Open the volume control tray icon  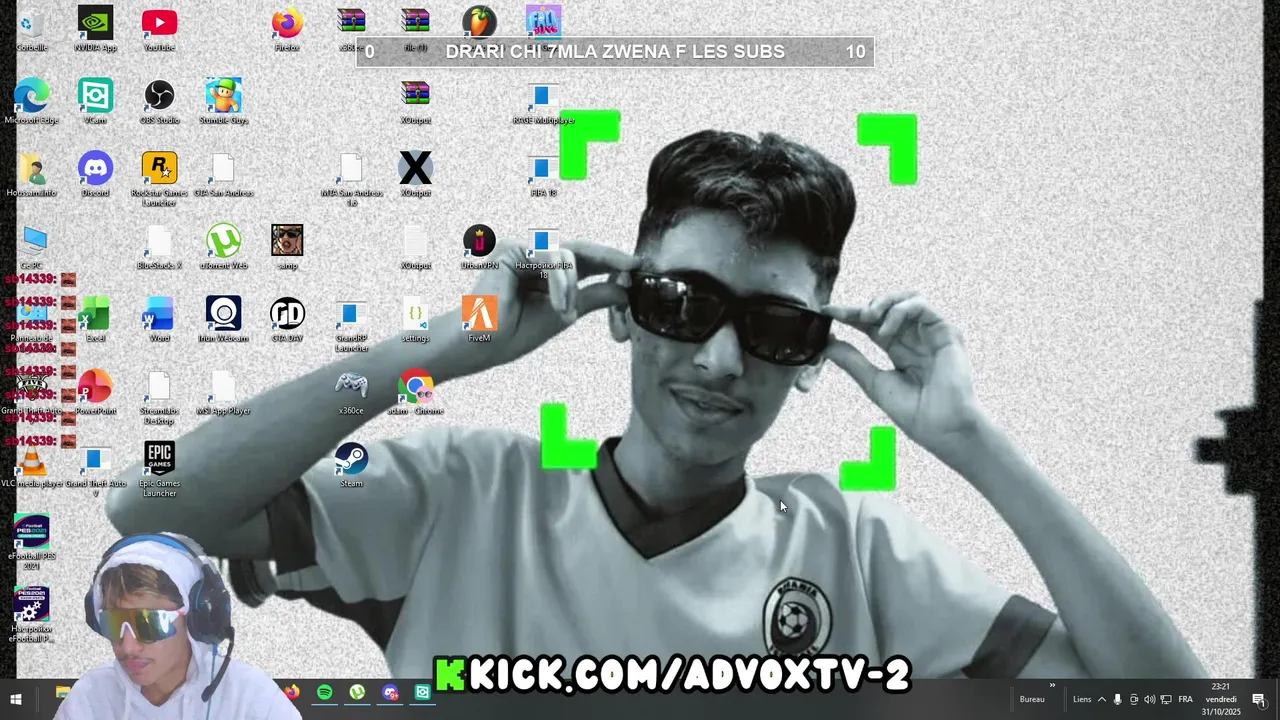point(1150,700)
